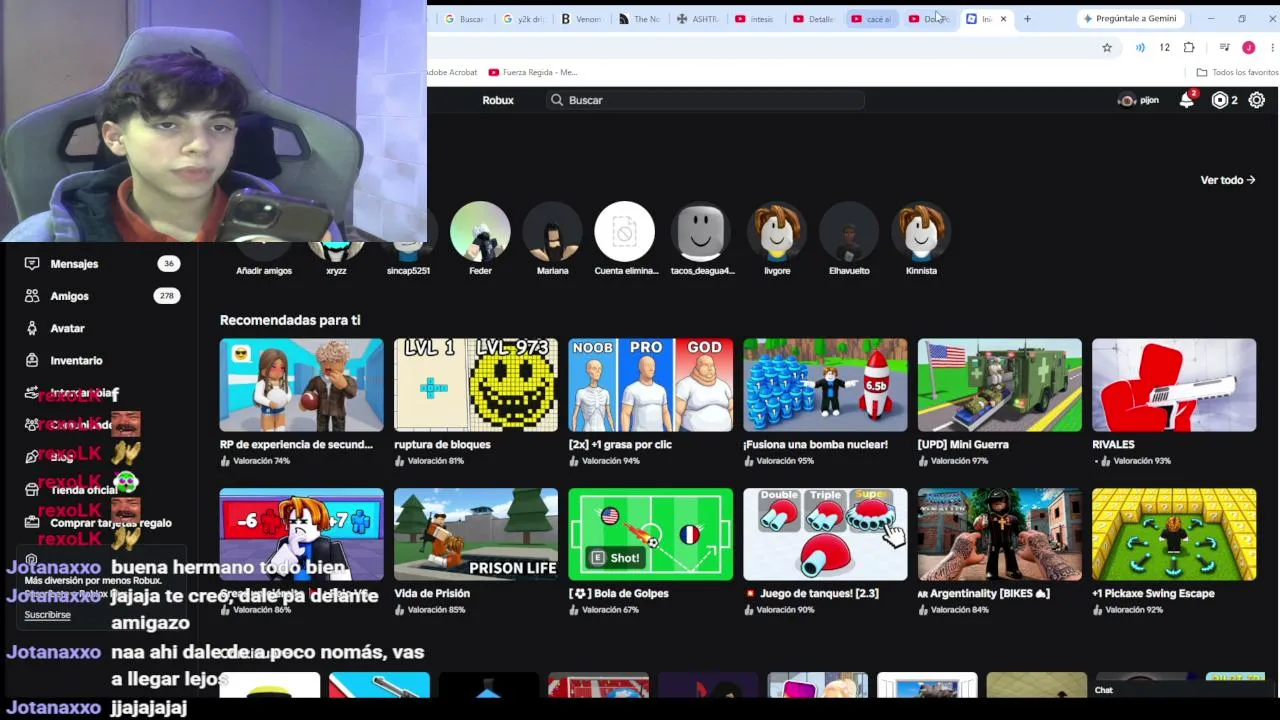
Task: Click the Mensajes count badge 36
Action: click(169, 264)
